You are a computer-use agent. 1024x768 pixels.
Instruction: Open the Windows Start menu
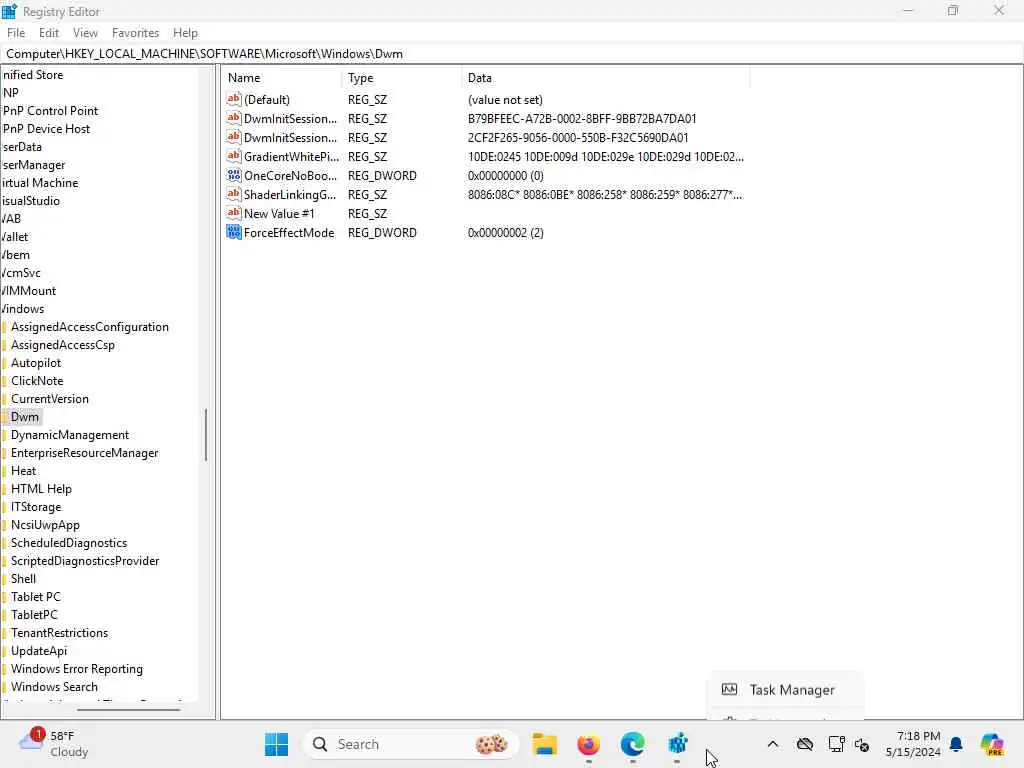point(276,744)
